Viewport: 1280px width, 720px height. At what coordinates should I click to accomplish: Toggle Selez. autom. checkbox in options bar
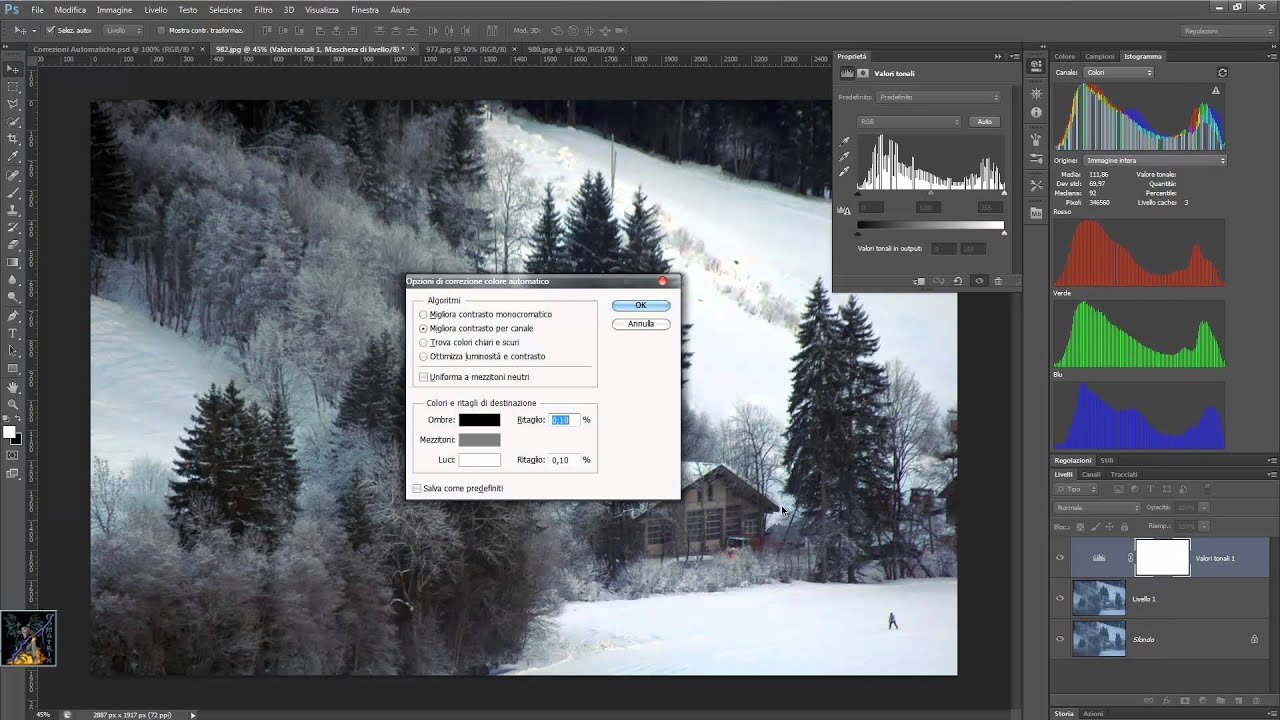point(51,30)
